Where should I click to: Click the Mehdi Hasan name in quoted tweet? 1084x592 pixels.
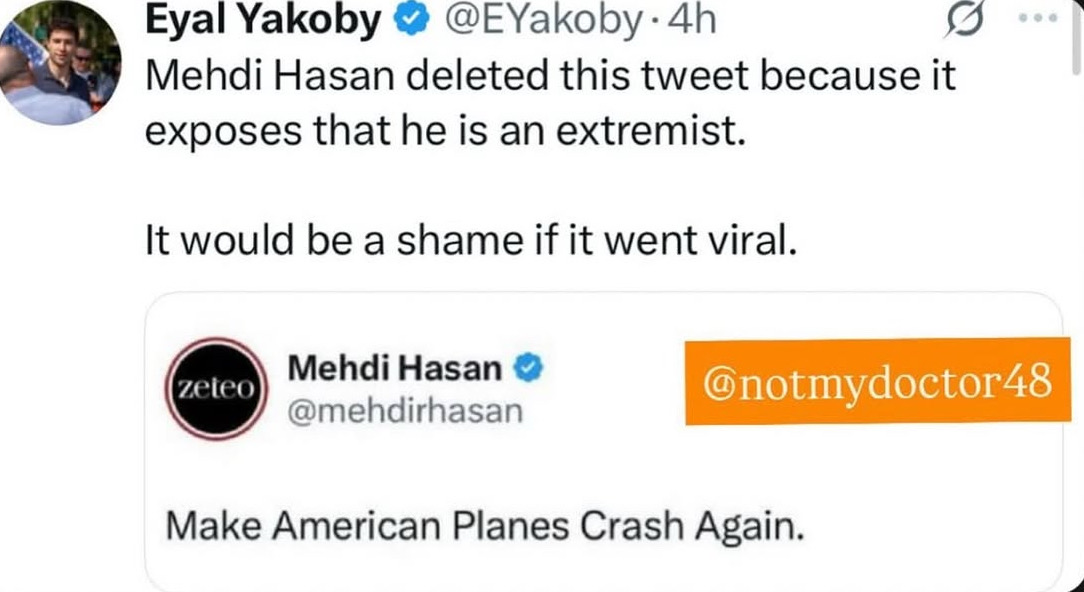394,368
